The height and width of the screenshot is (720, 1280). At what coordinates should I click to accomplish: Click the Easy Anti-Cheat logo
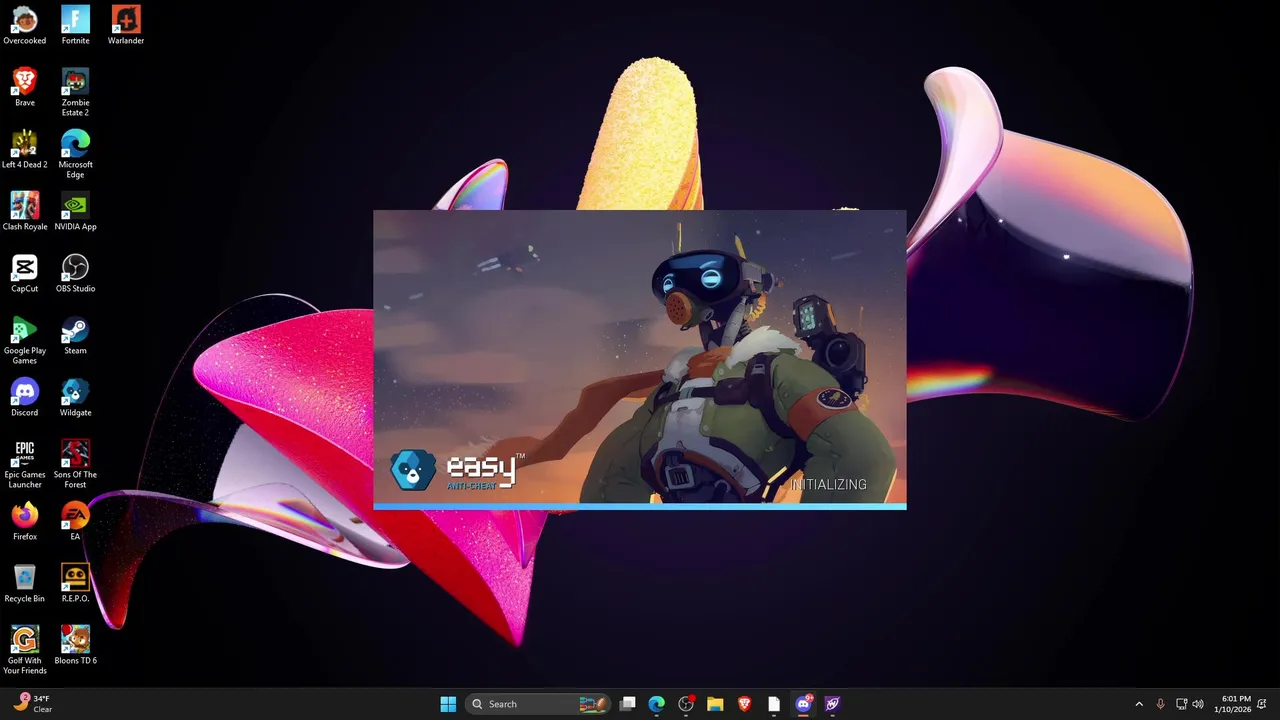[457, 470]
